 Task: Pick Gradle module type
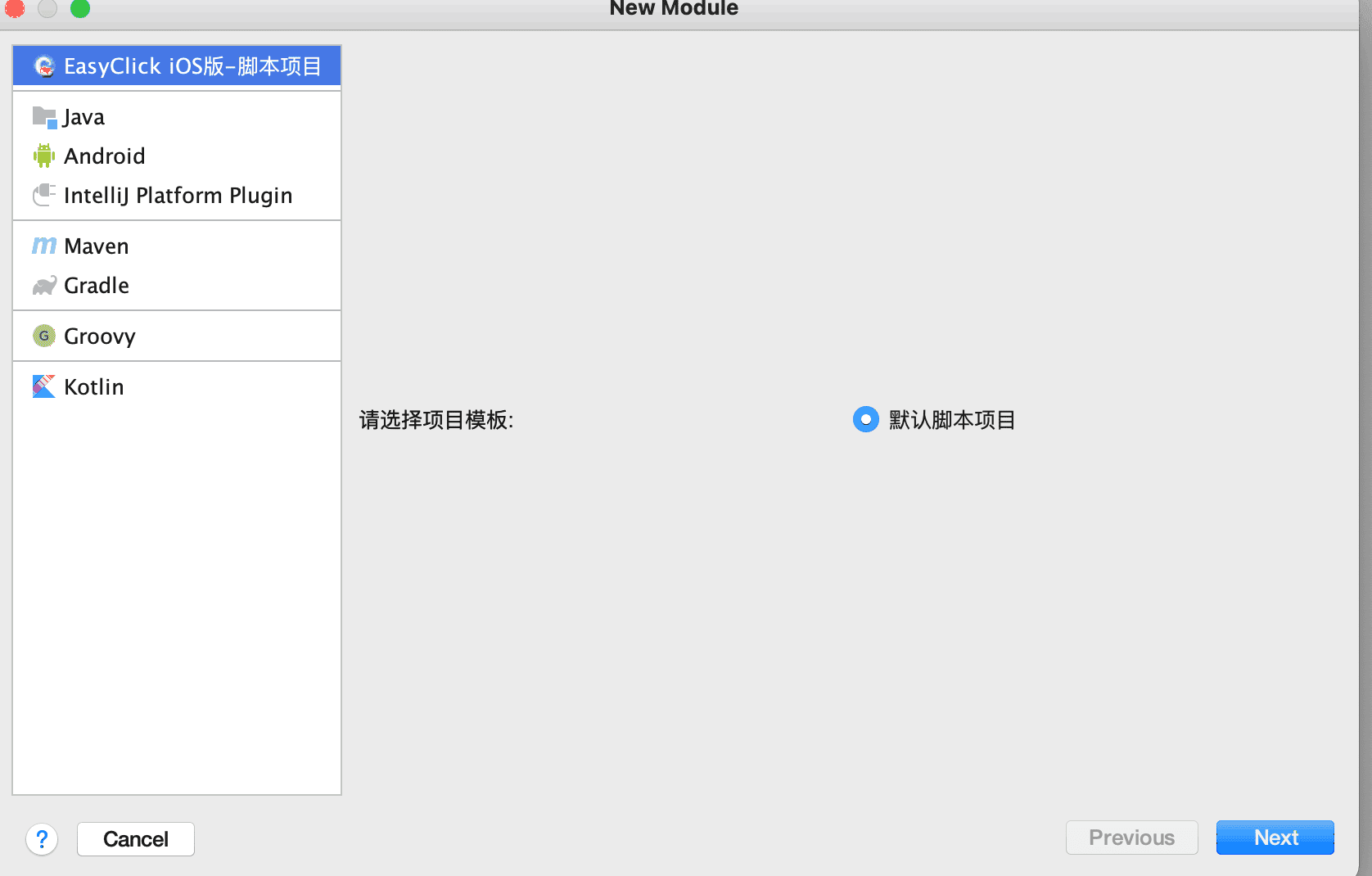coord(177,285)
